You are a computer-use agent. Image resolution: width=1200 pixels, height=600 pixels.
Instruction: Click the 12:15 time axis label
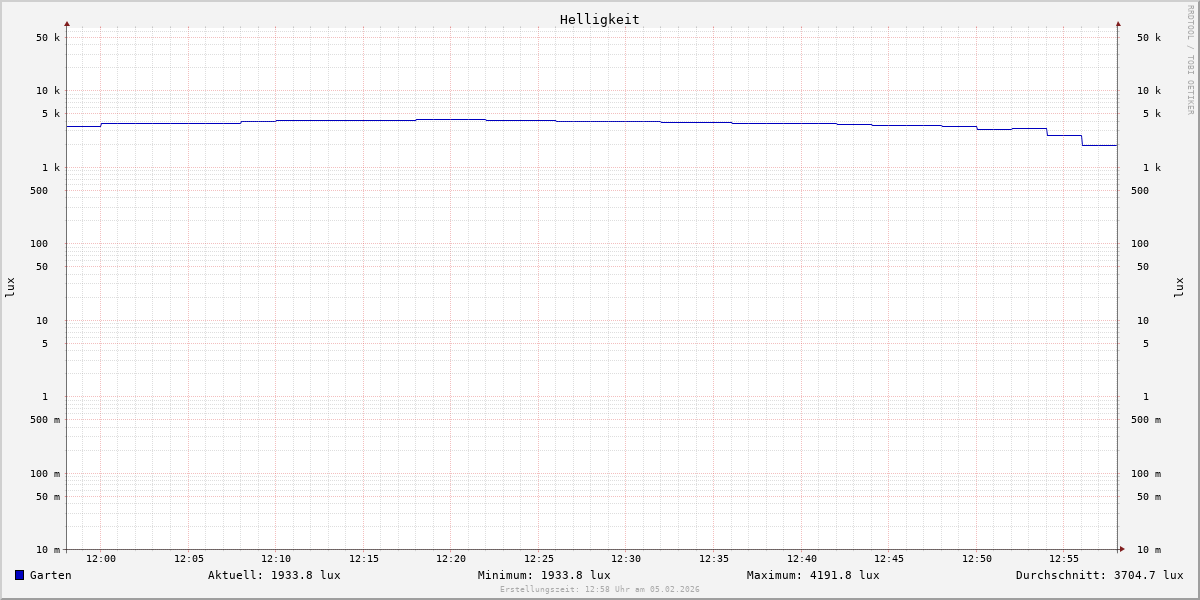click(x=364, y=559)
